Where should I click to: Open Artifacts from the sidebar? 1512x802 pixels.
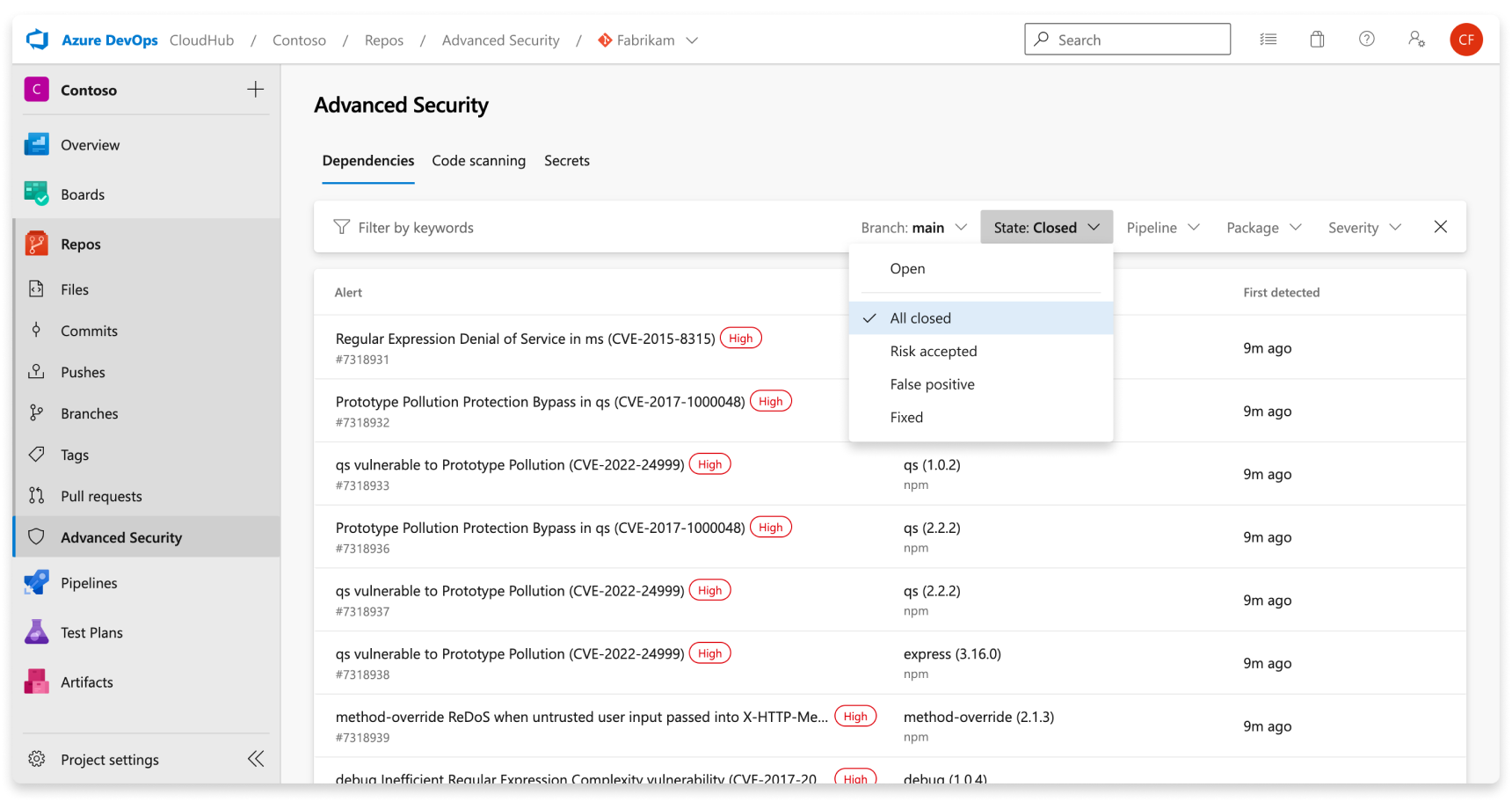[x=86, y=682]
